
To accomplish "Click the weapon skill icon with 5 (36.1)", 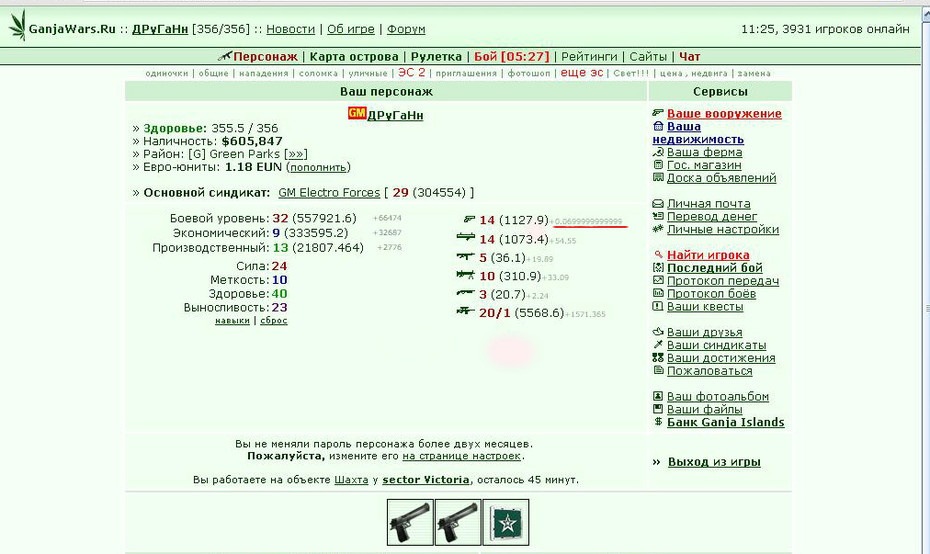I will (x=466, y=256).
